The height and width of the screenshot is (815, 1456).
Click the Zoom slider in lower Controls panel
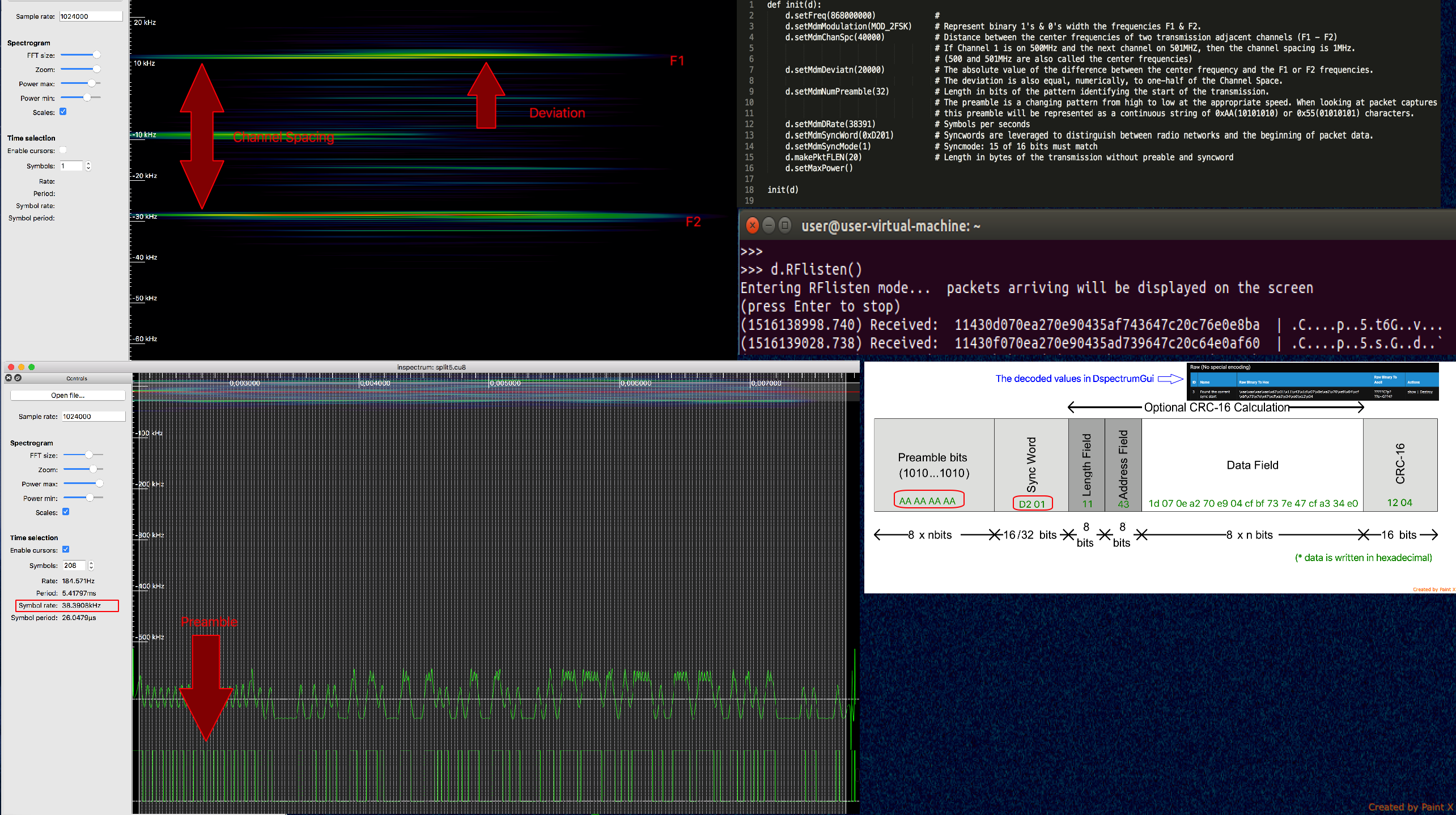94,469
